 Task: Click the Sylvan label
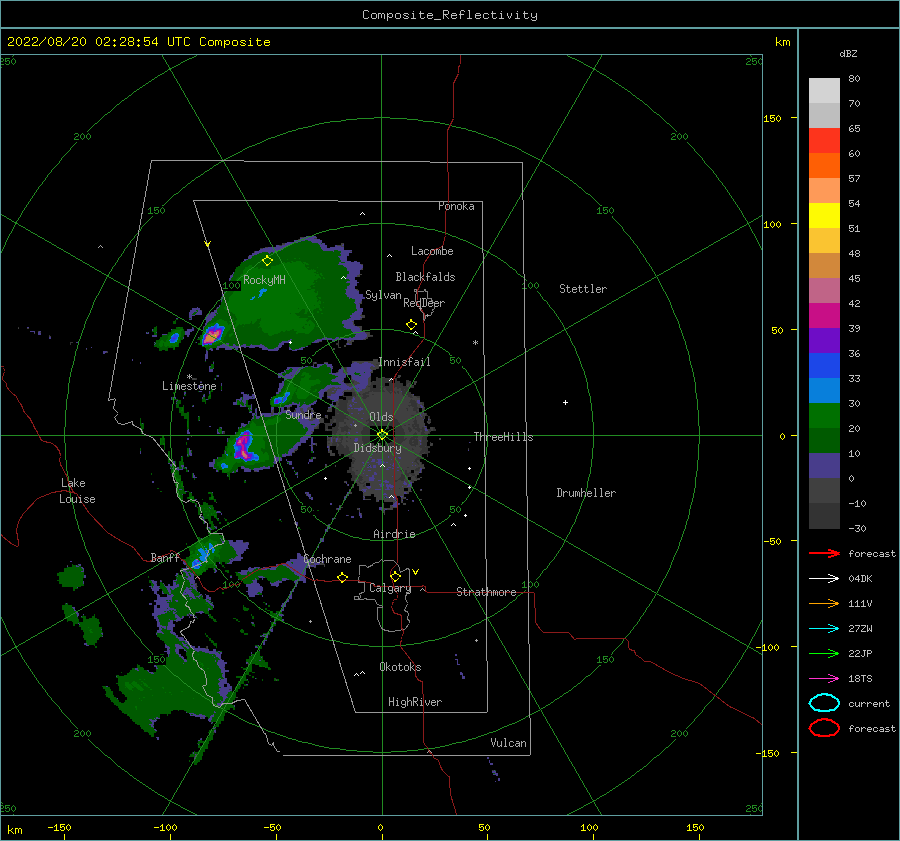point(383,295)
